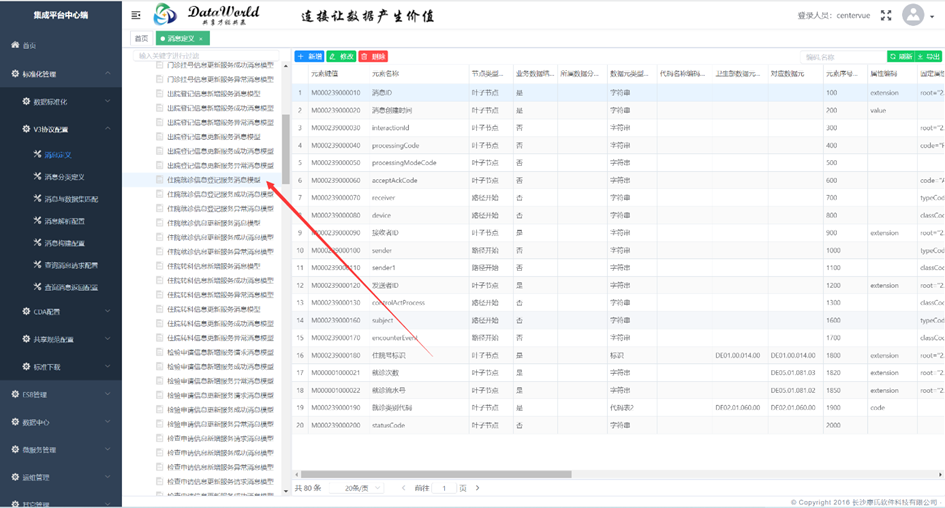Screen dimensions: 945x508
Task: Expand the 数据中心 menu chevron
Action: 108,422
